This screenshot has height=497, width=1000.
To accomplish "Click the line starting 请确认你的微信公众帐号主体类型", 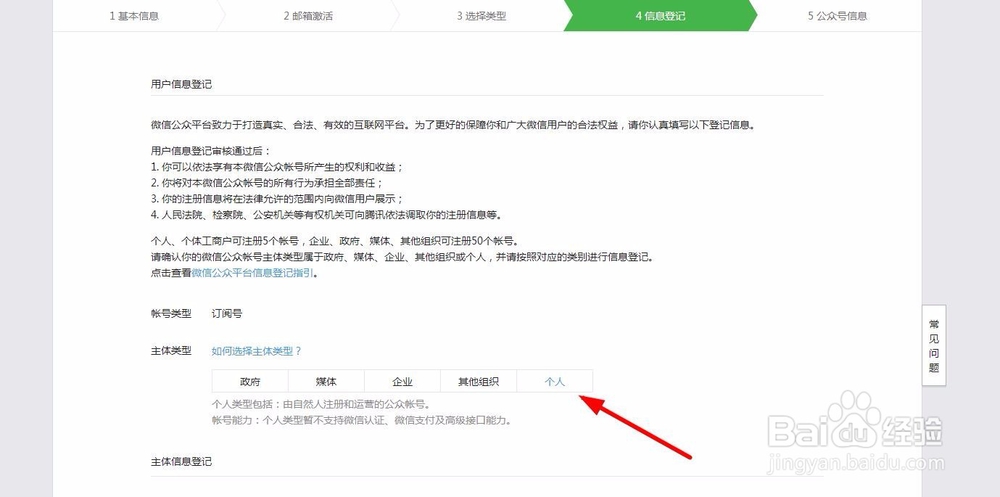I will [x=402, y=257].
